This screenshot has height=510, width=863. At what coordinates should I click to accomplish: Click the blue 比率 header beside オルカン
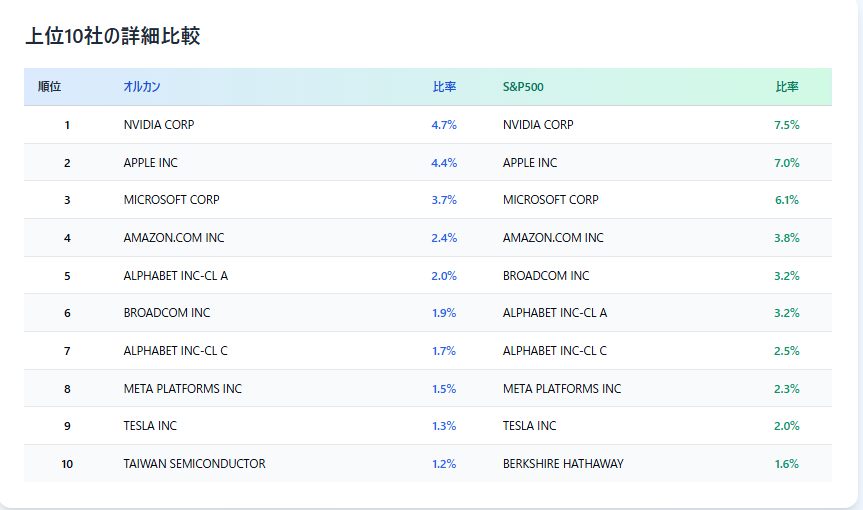tap(444, 87)
